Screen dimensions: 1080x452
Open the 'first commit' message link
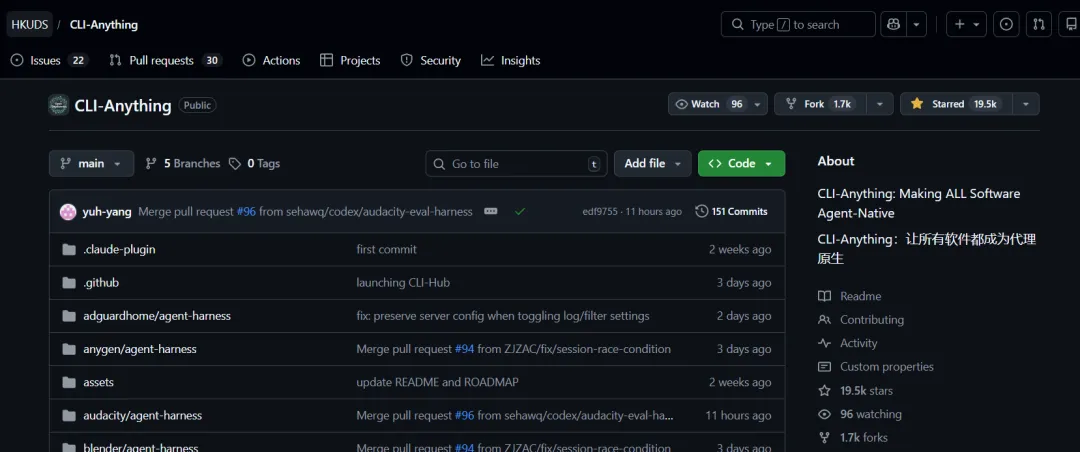386,249
